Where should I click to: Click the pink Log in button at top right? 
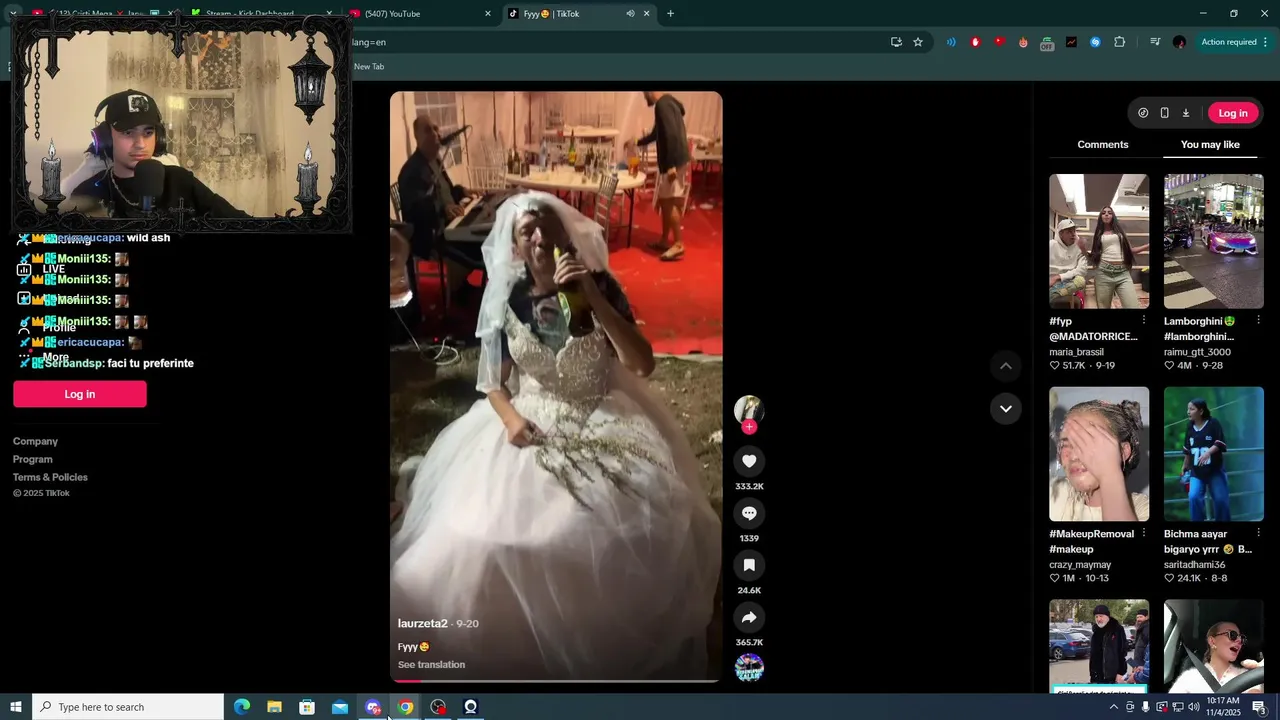coord(1232,113)
